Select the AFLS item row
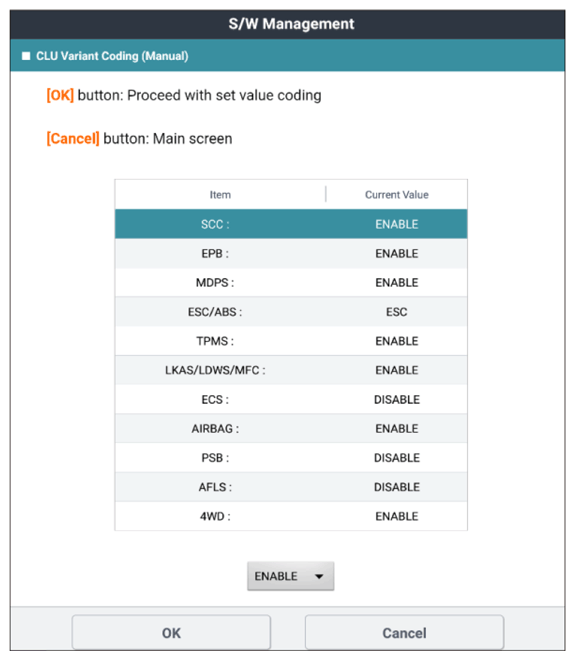Image resolution: width=575 pixels, height=660 pixels. [x=291, y=487]
